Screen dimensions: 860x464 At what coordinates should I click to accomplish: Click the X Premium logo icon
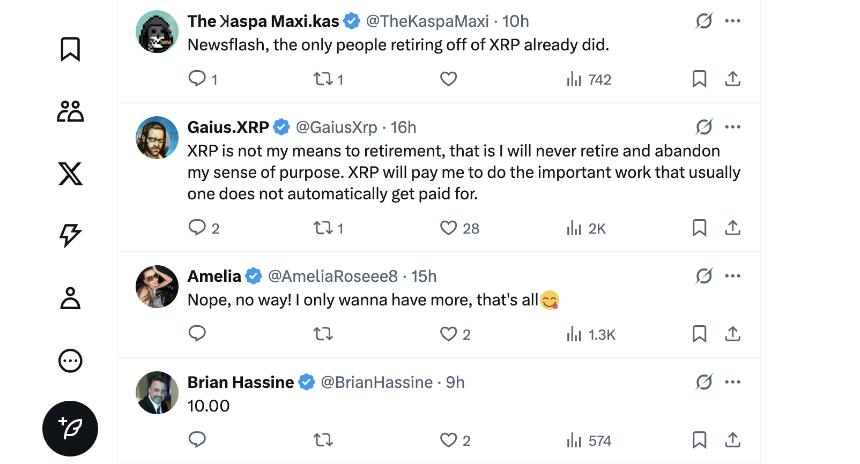pyautogui.click(x=70, y=174)
